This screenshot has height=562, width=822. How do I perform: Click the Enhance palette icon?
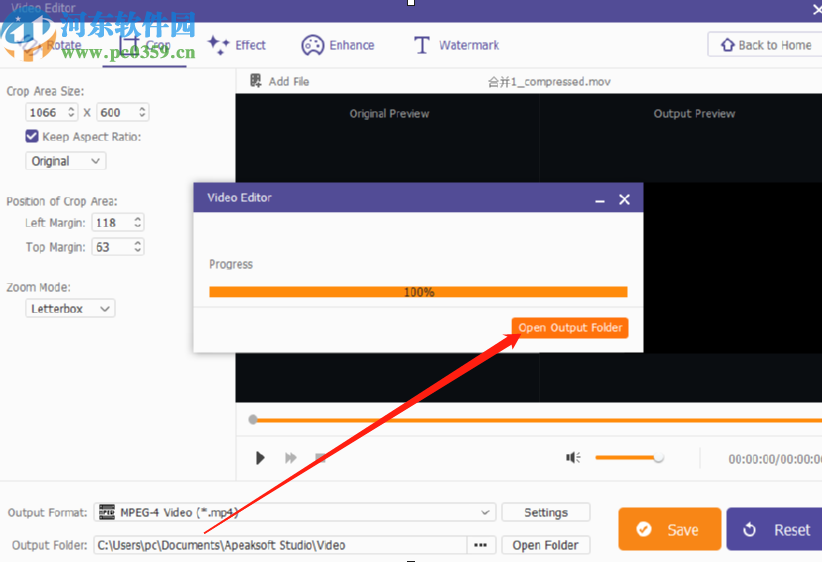pos(312,45)
